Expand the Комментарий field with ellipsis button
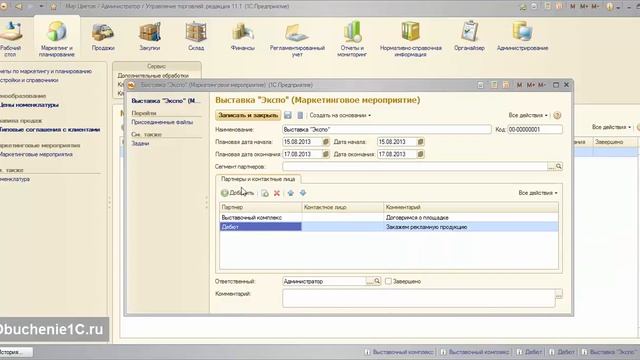 pyautogui.click(x=559, y=294)
